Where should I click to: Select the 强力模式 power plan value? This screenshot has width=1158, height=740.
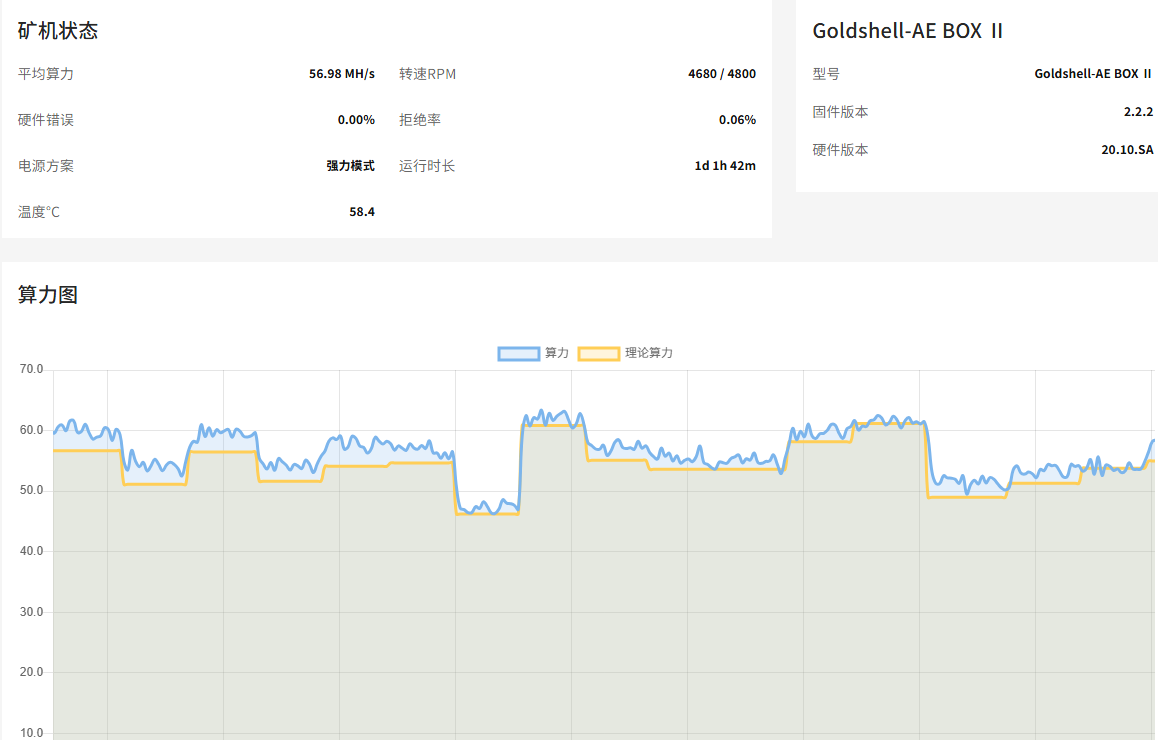click(351, 166)
